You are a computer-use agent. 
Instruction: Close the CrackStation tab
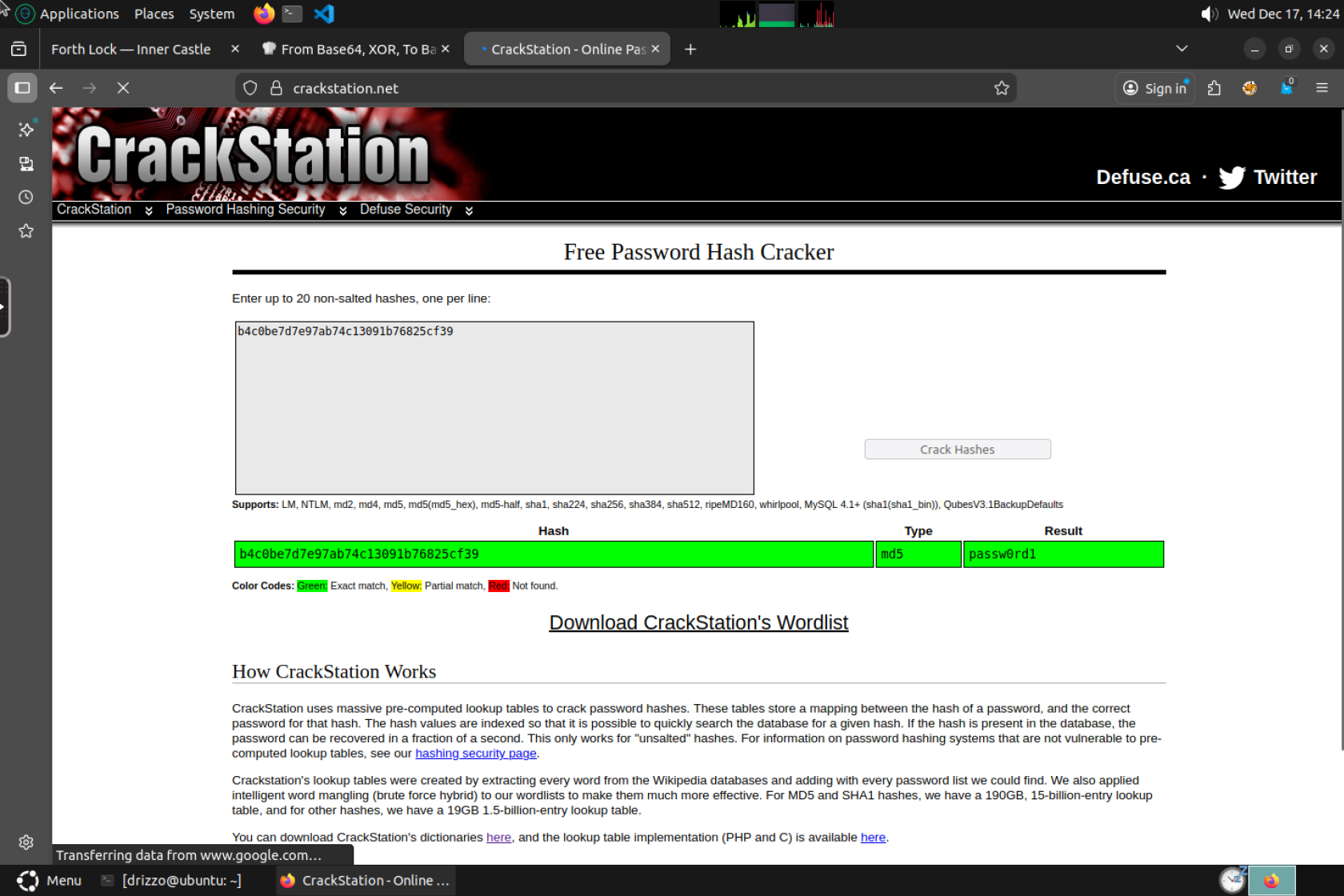tap(656, 49)
